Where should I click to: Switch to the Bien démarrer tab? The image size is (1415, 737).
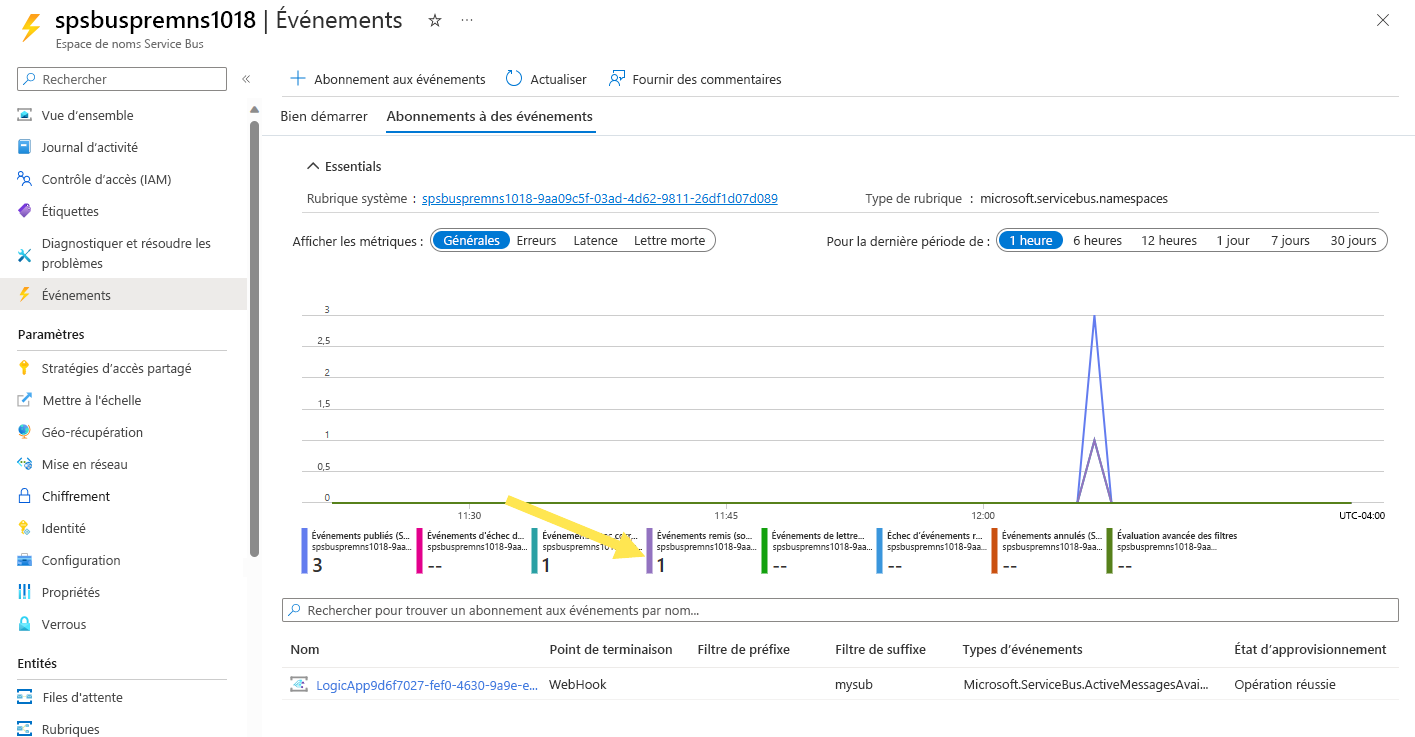324,116
